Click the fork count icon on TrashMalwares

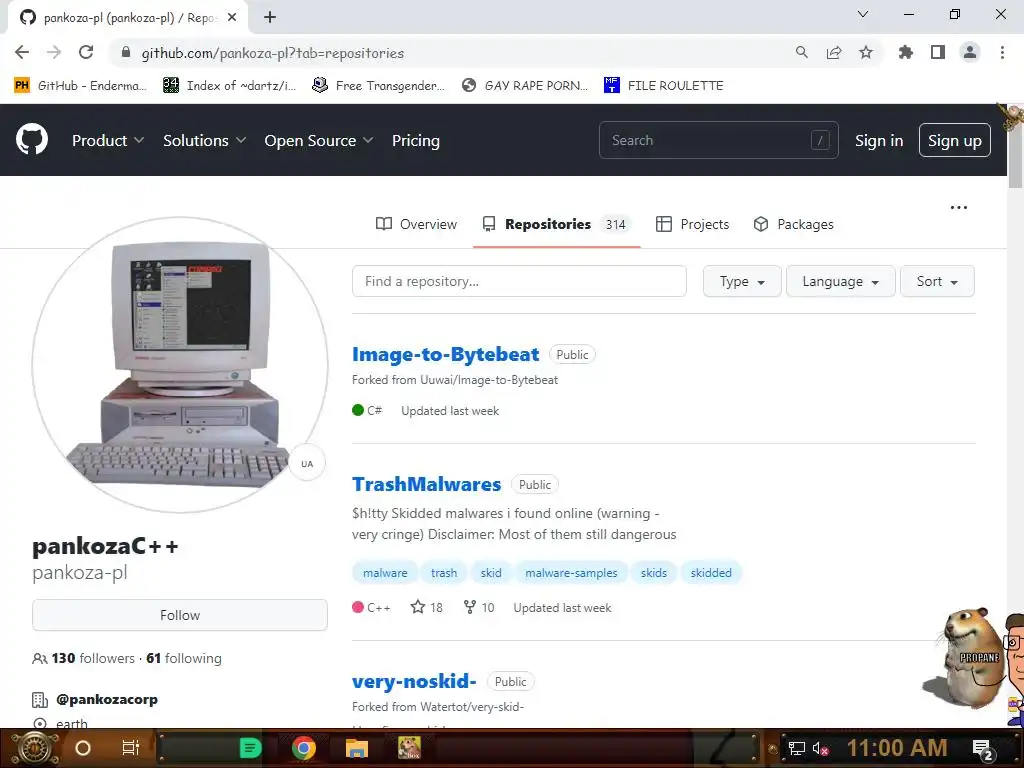(470, 607)
